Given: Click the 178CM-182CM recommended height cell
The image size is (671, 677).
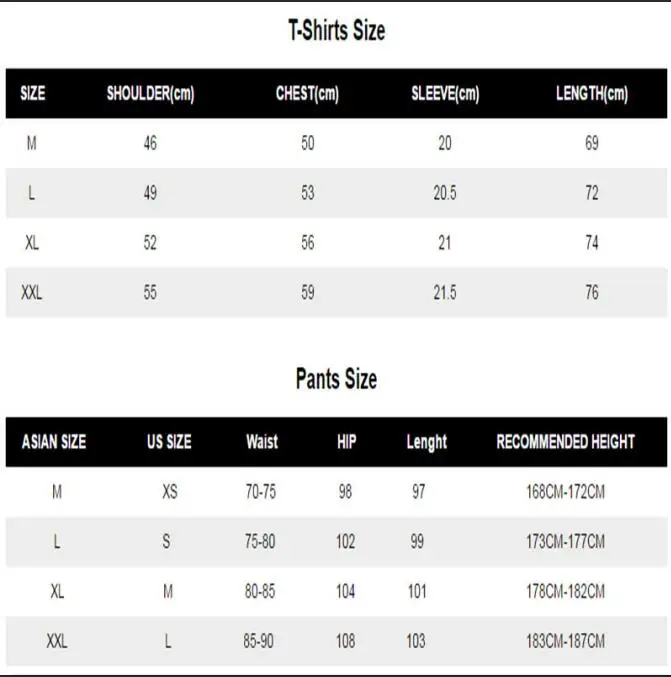Looking at the screenshot, I should tap(566, 591).
